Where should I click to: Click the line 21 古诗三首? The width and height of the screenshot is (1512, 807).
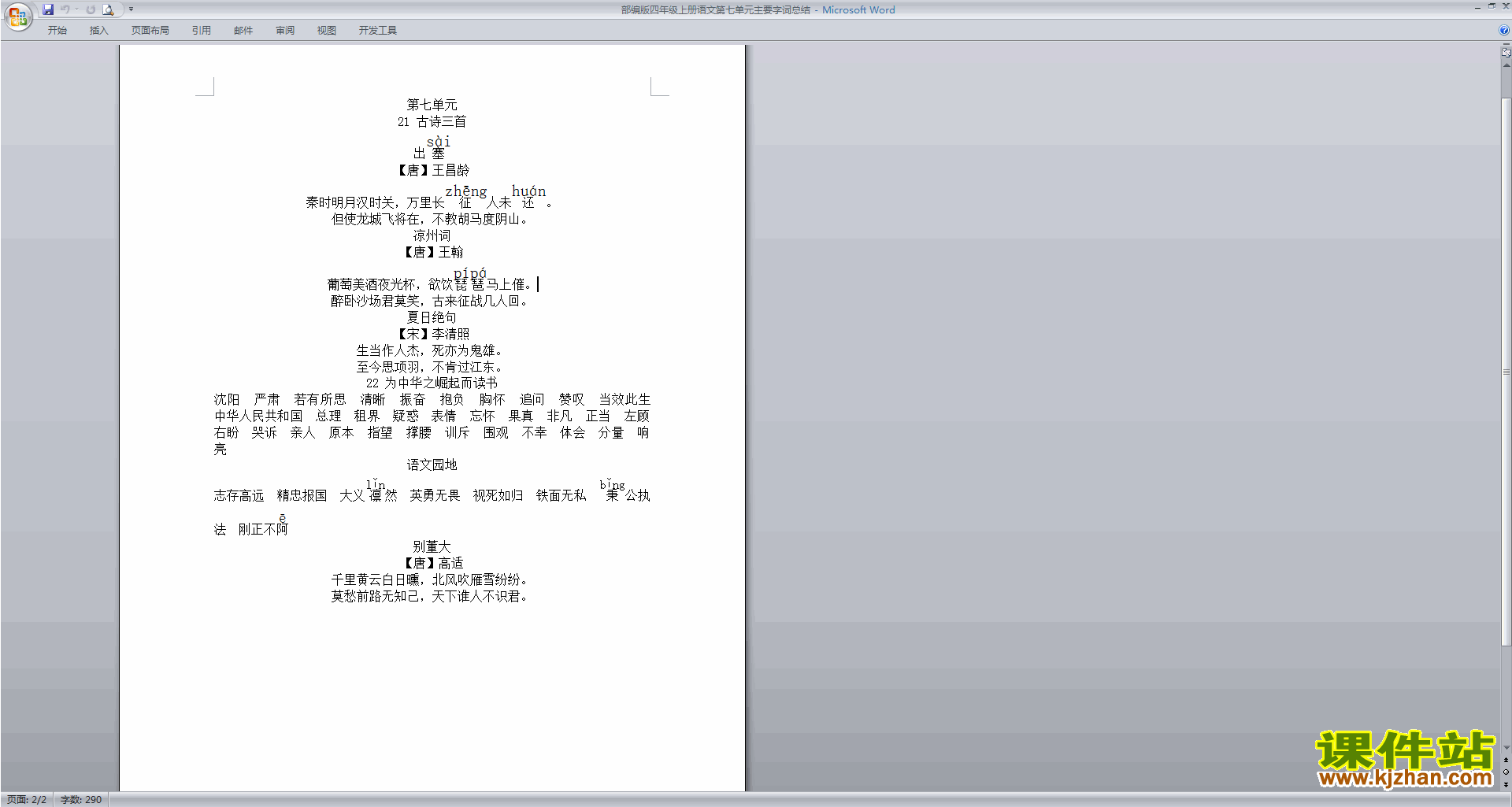click(x=432, y=121)
